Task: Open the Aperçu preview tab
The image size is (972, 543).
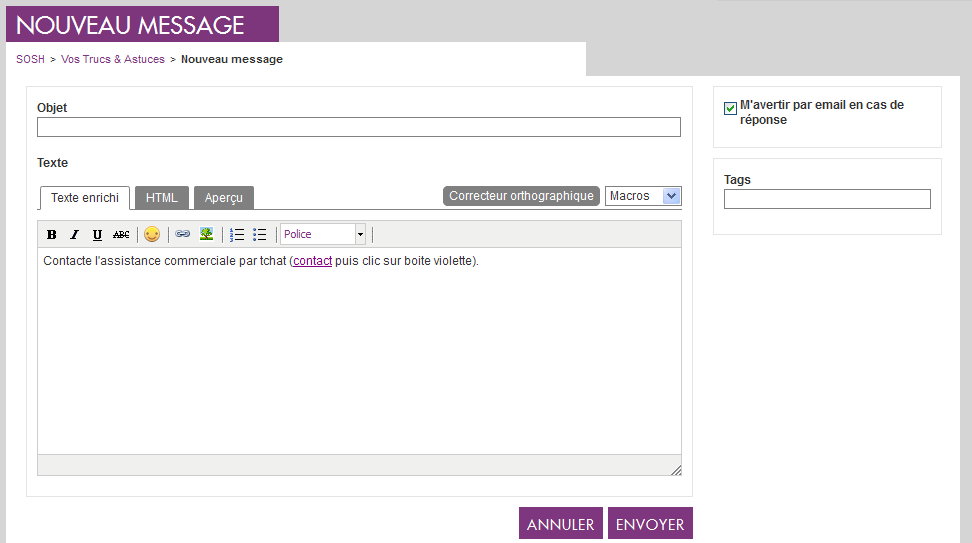Action: coord(223,198)
